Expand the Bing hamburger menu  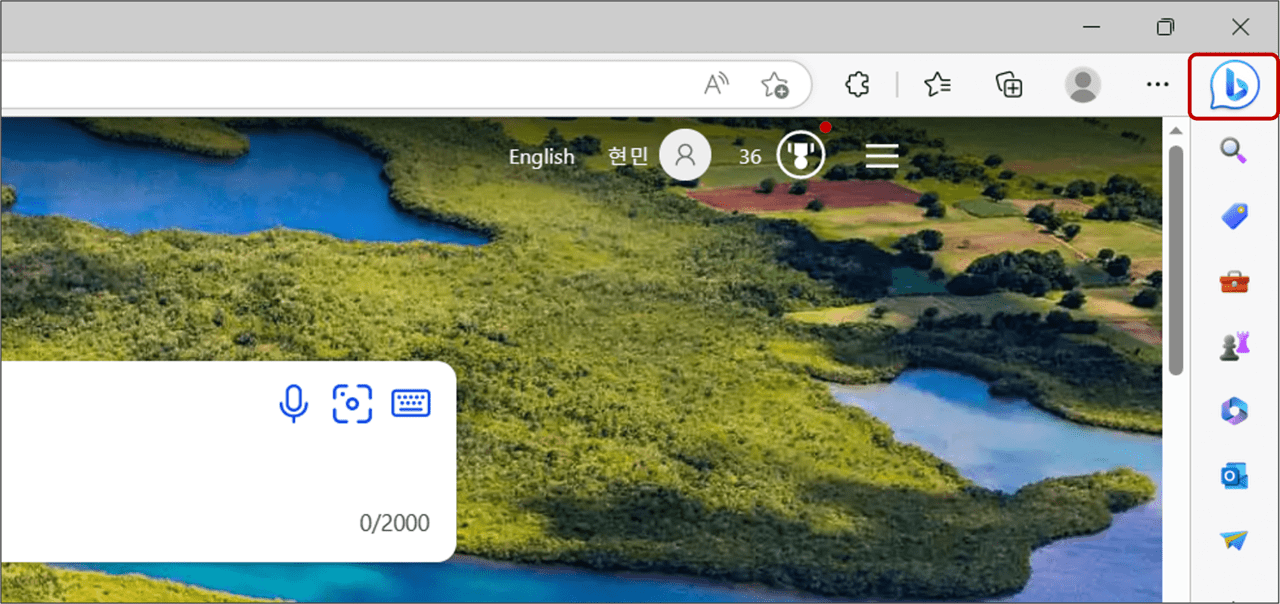pyautogui.click(x=881, y=156)
